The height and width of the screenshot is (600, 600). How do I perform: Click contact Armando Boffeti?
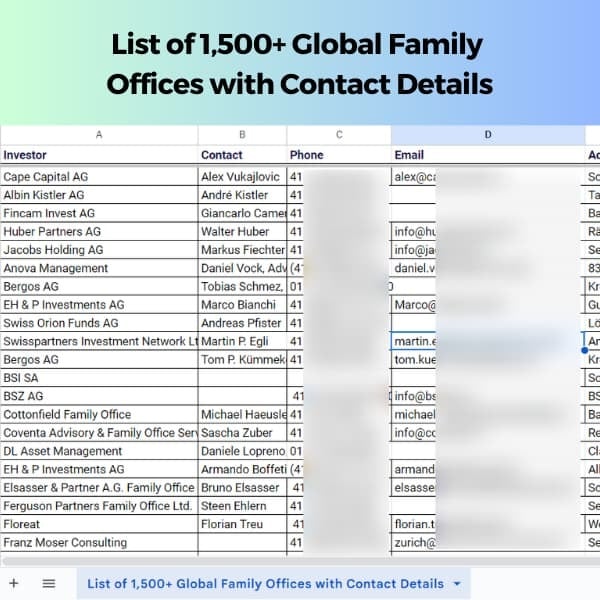point(242,470)
